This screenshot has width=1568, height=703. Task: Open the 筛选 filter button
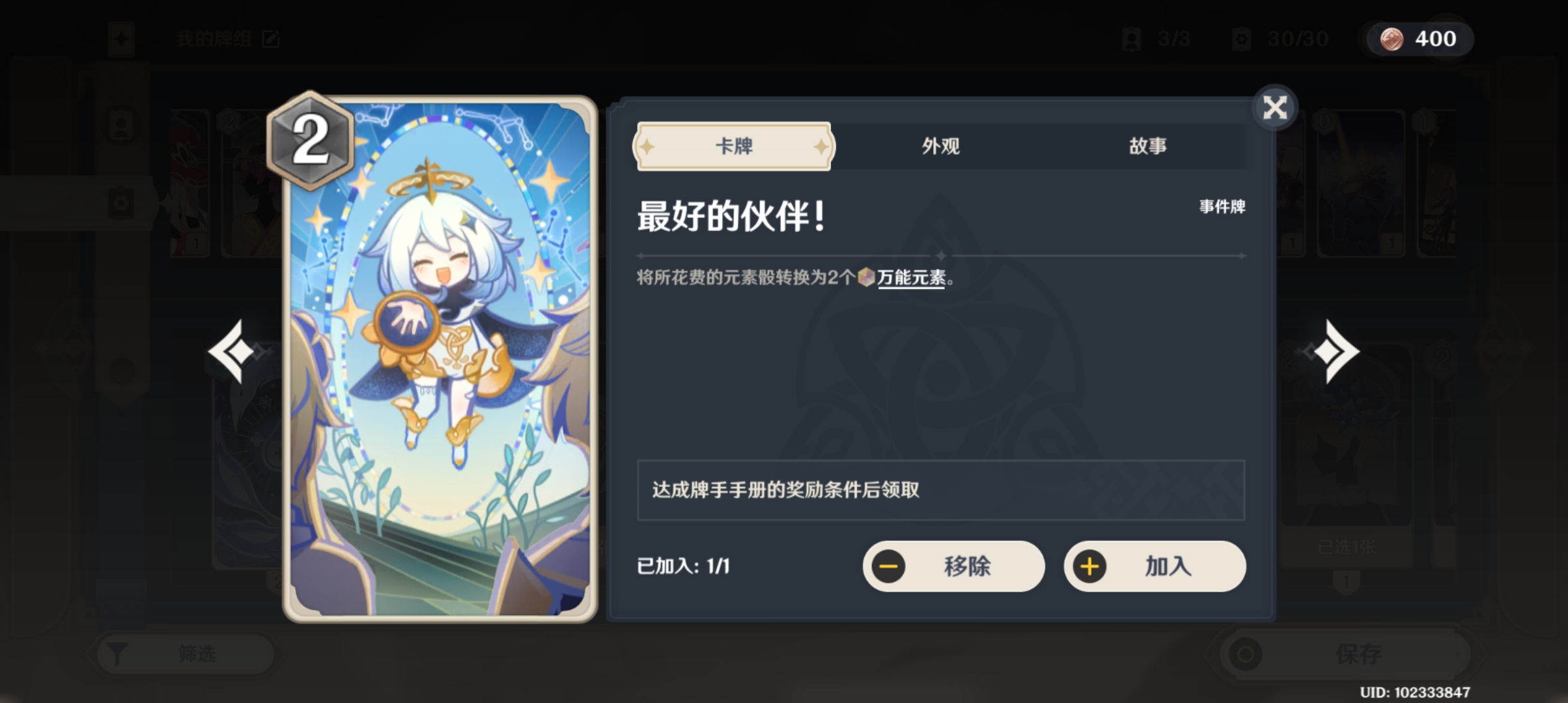pos(186,654)
